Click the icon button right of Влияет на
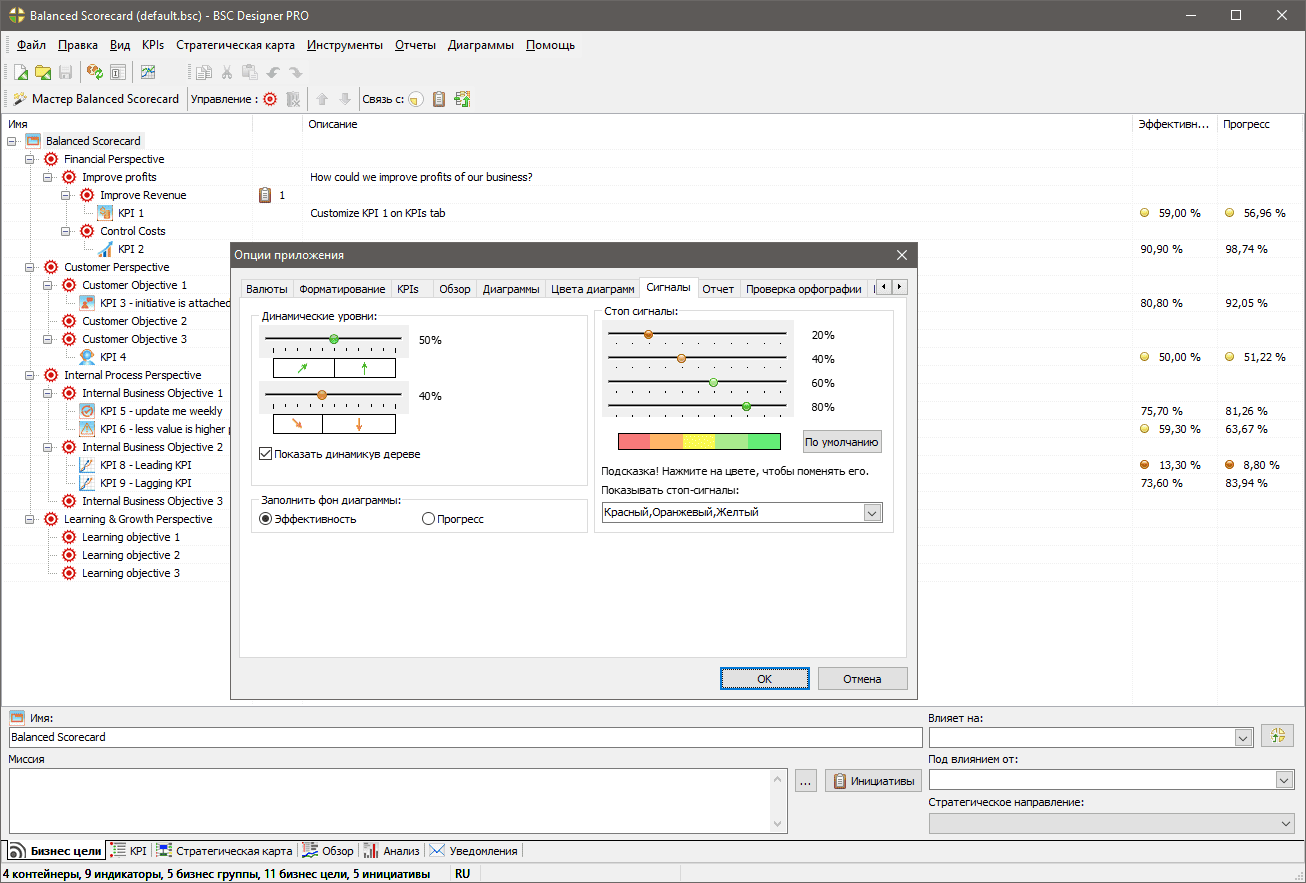This screenshot has width=1306, height=883. coord(1277,736)
